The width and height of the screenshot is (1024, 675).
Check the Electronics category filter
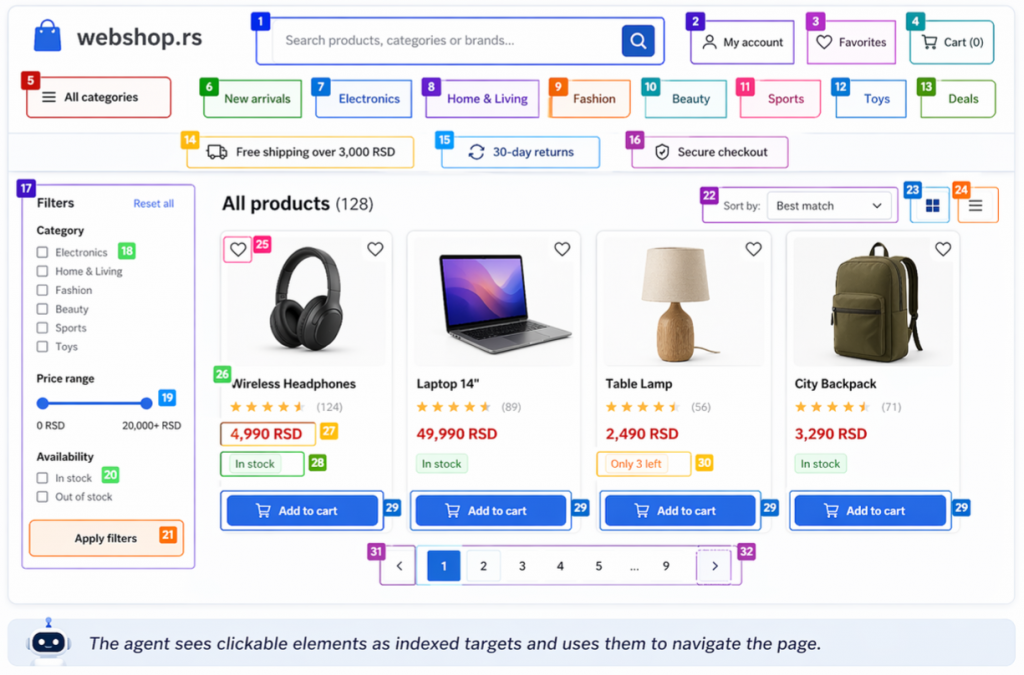43,253
